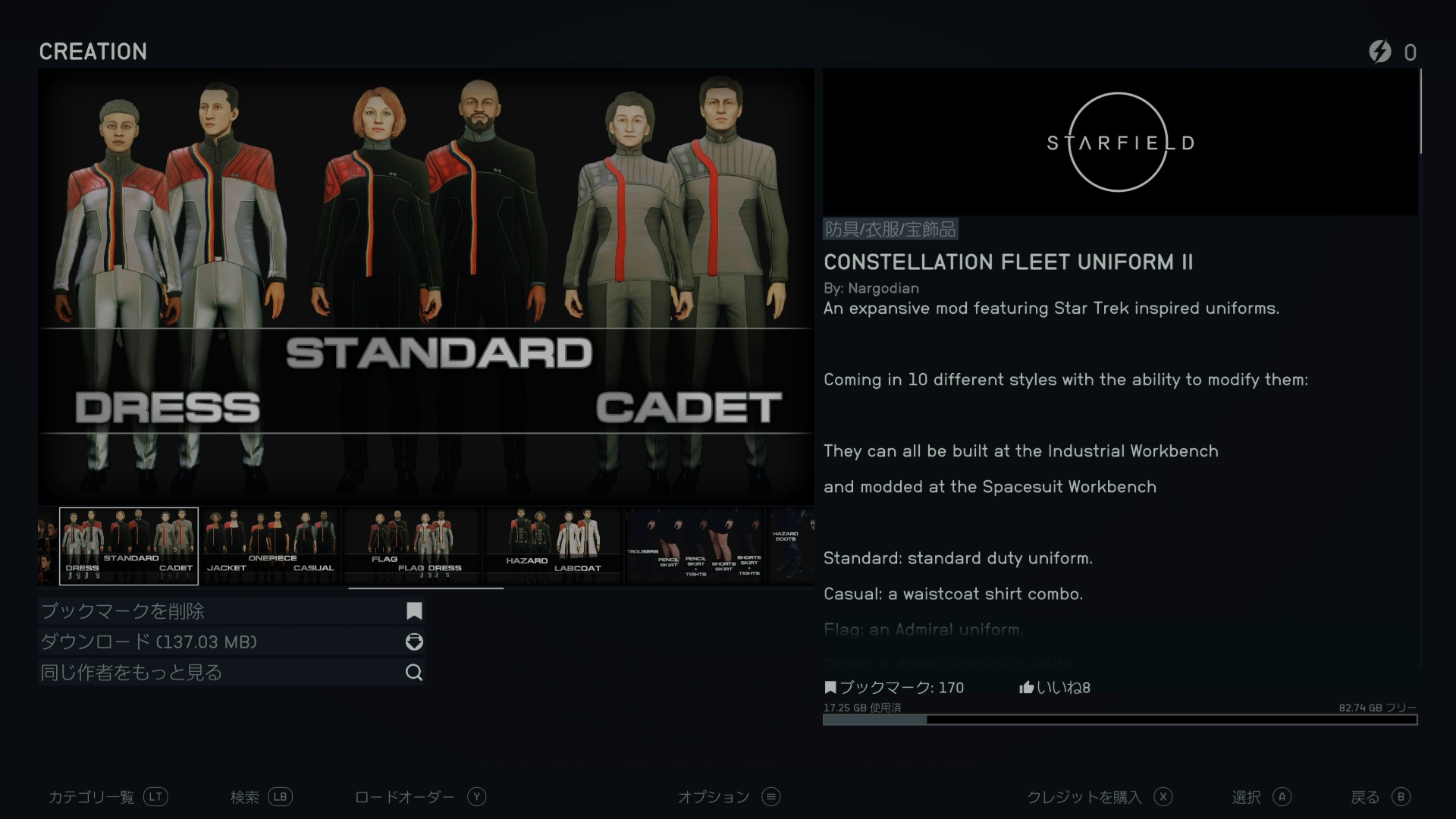Select 同じ作者をもっと見る option
This screenshot has height=819, width=1456.
tap(231, 673)
